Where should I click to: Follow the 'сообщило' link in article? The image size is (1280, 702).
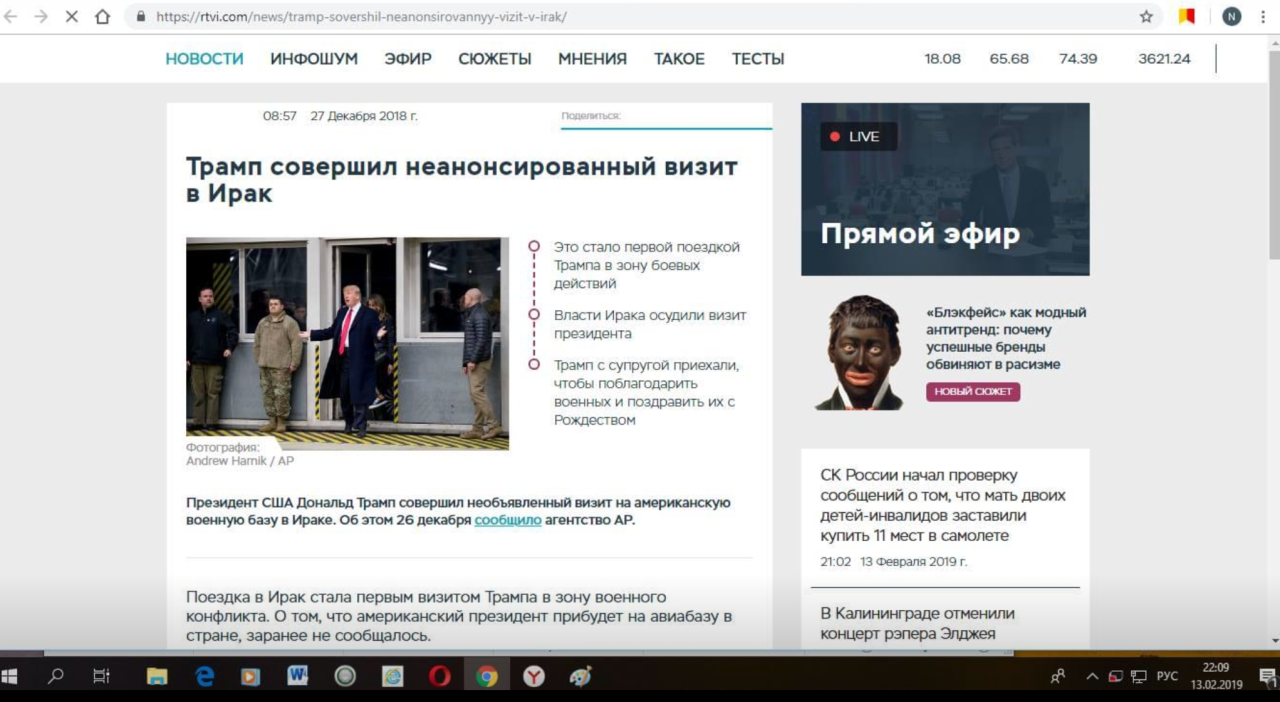coord(507,520)
